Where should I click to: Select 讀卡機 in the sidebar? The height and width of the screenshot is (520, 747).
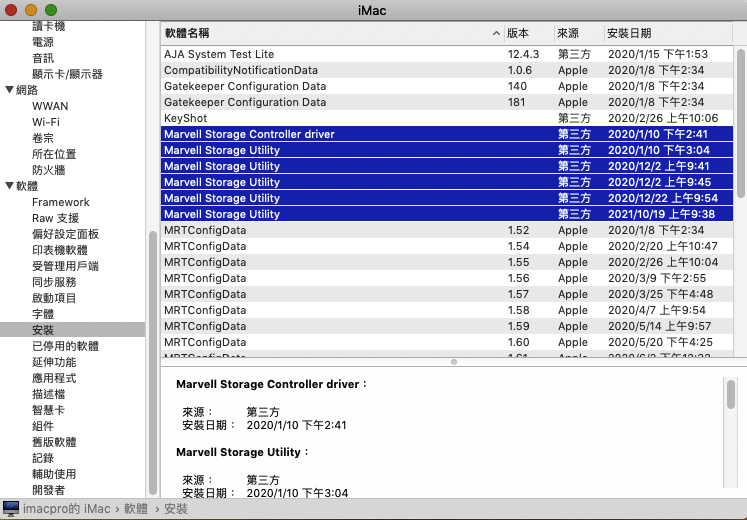[x=49, y=26]
